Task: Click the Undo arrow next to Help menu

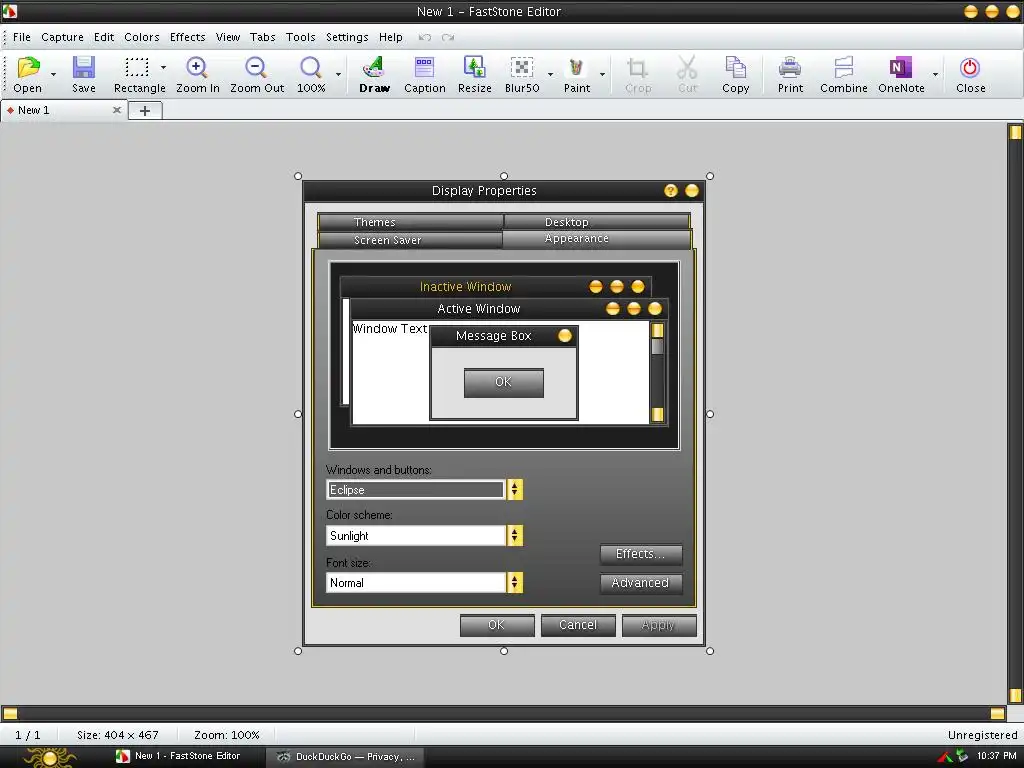Action: (x=424, y=37)
